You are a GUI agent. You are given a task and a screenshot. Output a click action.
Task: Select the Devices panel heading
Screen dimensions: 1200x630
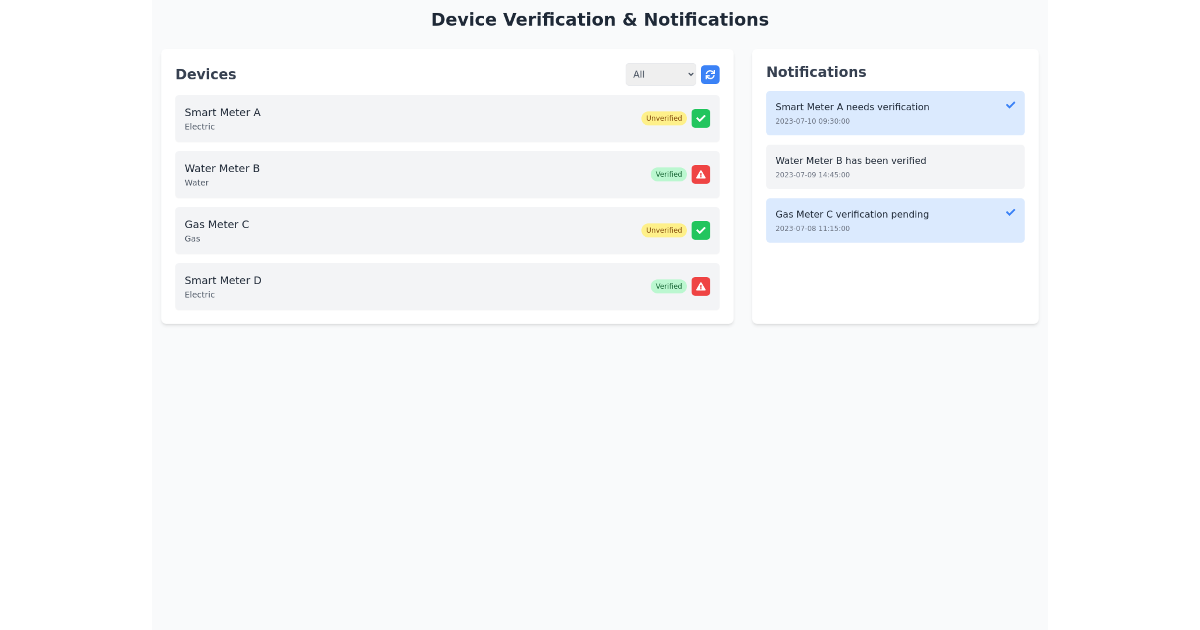tap(206, 74)
